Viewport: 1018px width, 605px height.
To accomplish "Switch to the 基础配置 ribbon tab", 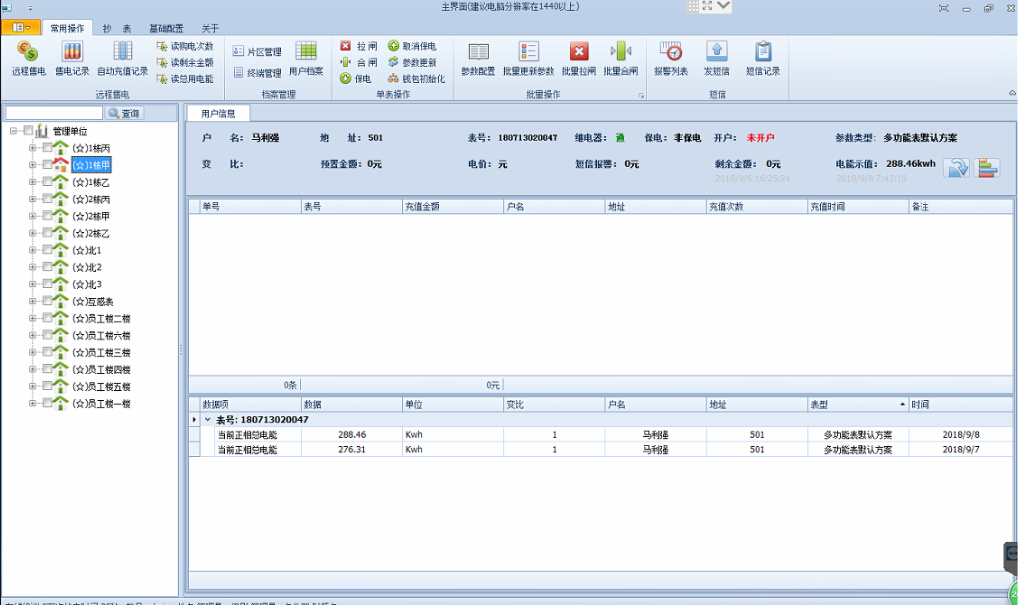I will click(x=166, y=28).
